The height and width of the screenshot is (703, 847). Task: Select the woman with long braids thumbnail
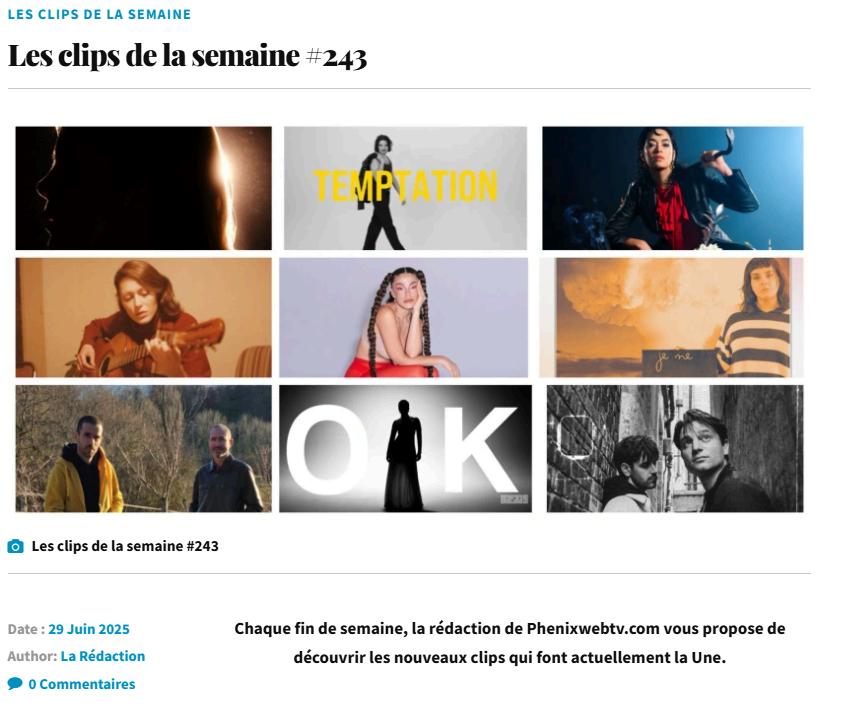pos(404,317)
